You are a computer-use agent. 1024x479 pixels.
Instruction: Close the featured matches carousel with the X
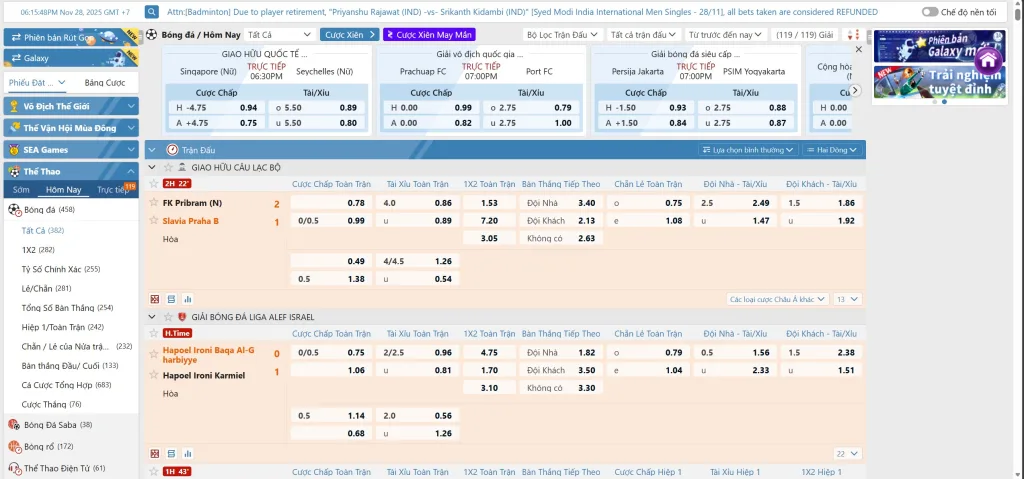tap(857, 48)
